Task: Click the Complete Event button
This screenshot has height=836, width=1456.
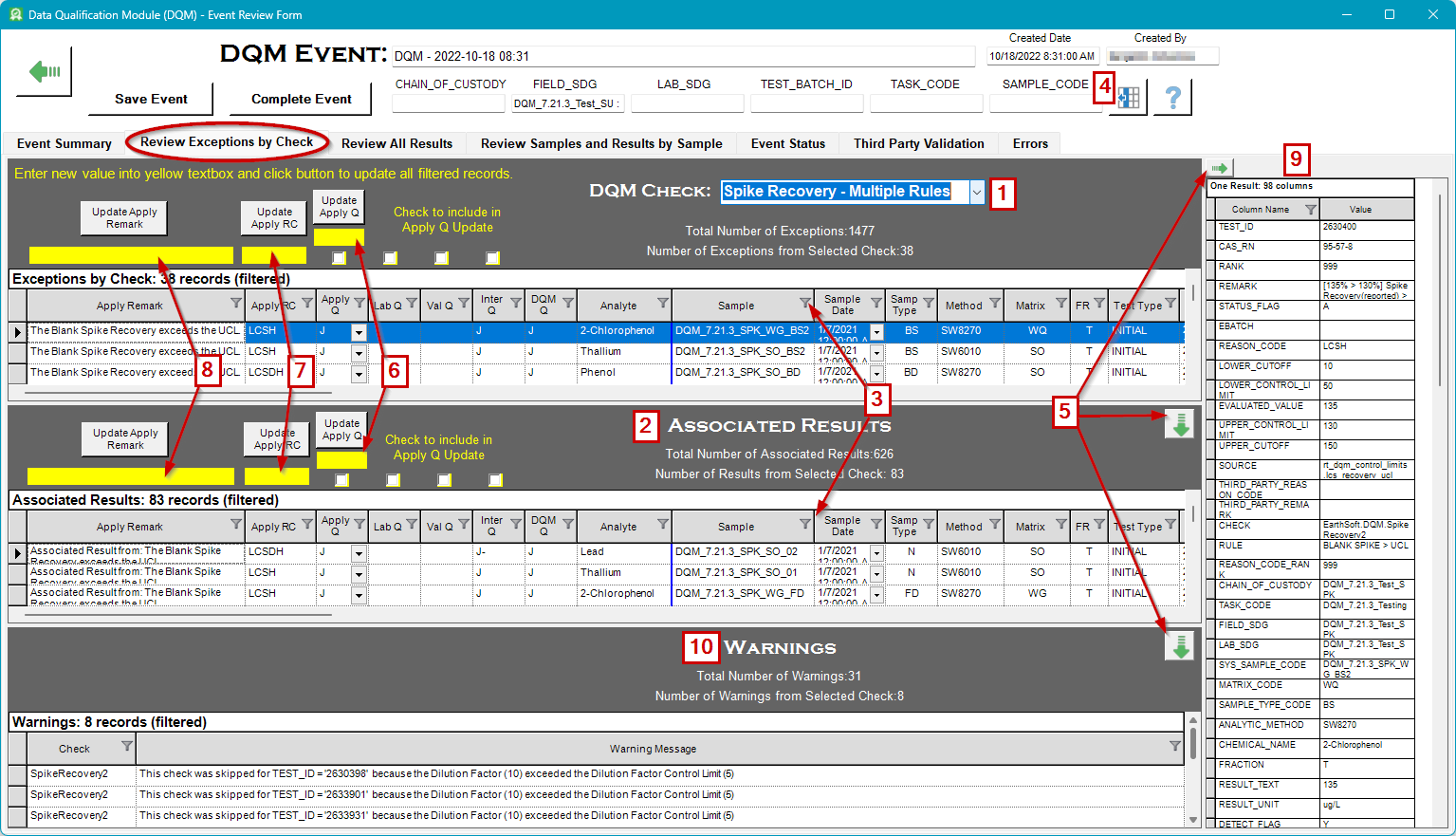Action: [302, 99]
